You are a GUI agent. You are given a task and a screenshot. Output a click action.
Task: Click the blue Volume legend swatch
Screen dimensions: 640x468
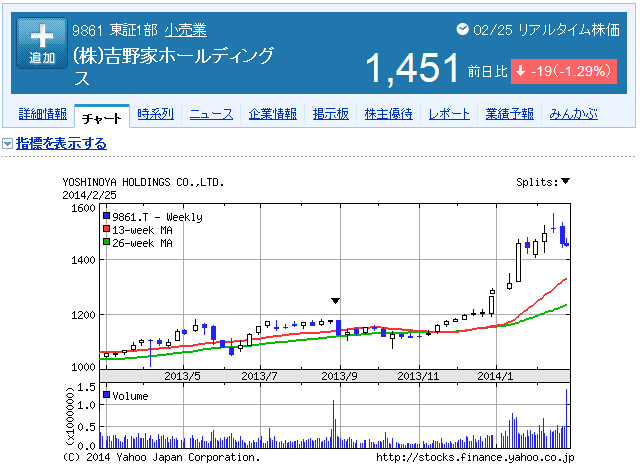[x=107, y=395]
